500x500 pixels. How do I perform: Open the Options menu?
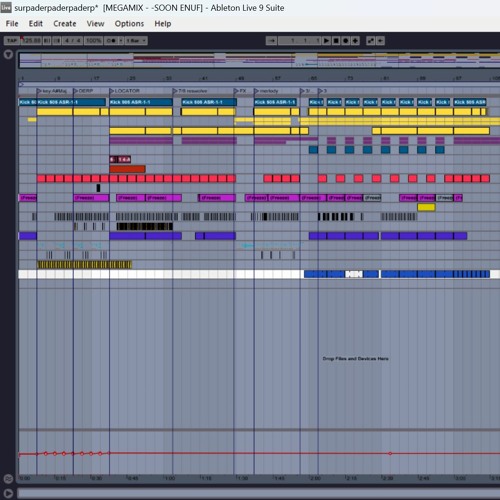(x=129, y=24)
